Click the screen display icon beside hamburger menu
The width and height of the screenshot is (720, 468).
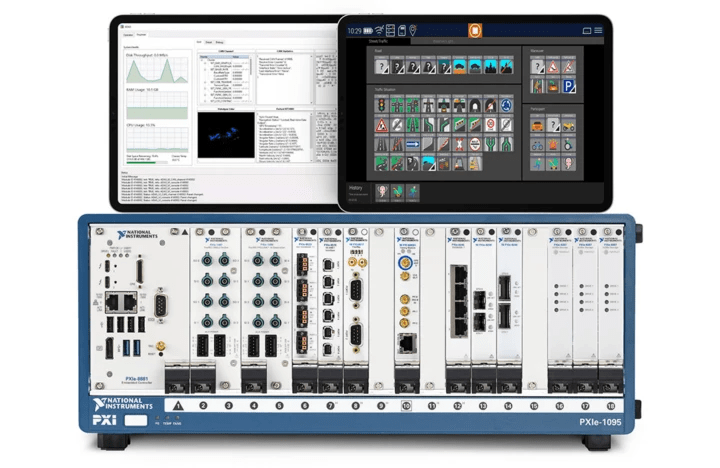point(586,31)
